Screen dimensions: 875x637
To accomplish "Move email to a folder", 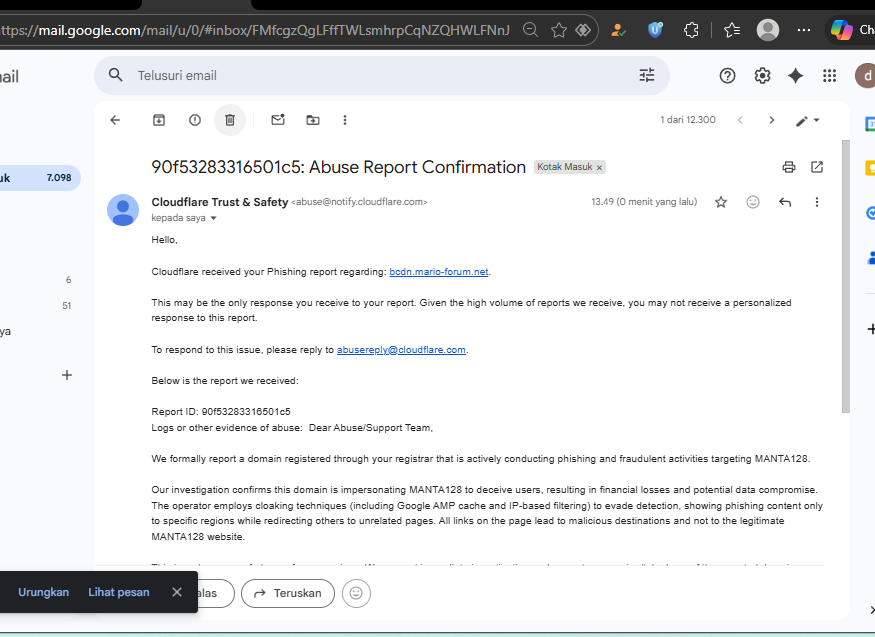I will point(313,120).
